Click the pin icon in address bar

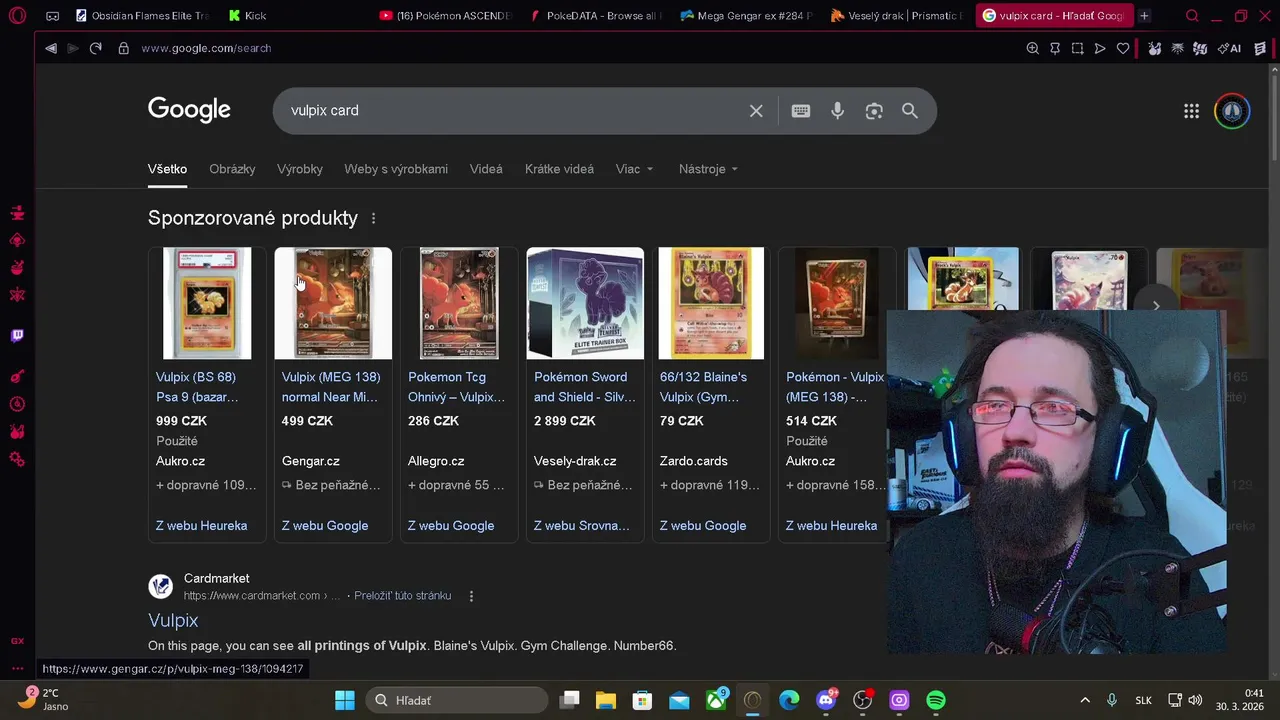point(1055,48)
